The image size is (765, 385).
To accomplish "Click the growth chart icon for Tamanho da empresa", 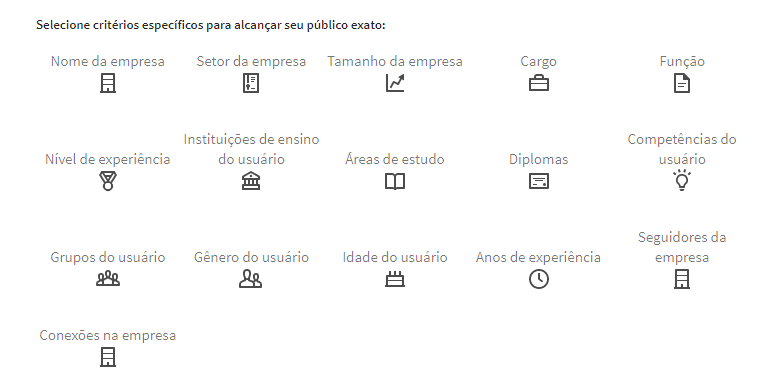I will [395, 83].
